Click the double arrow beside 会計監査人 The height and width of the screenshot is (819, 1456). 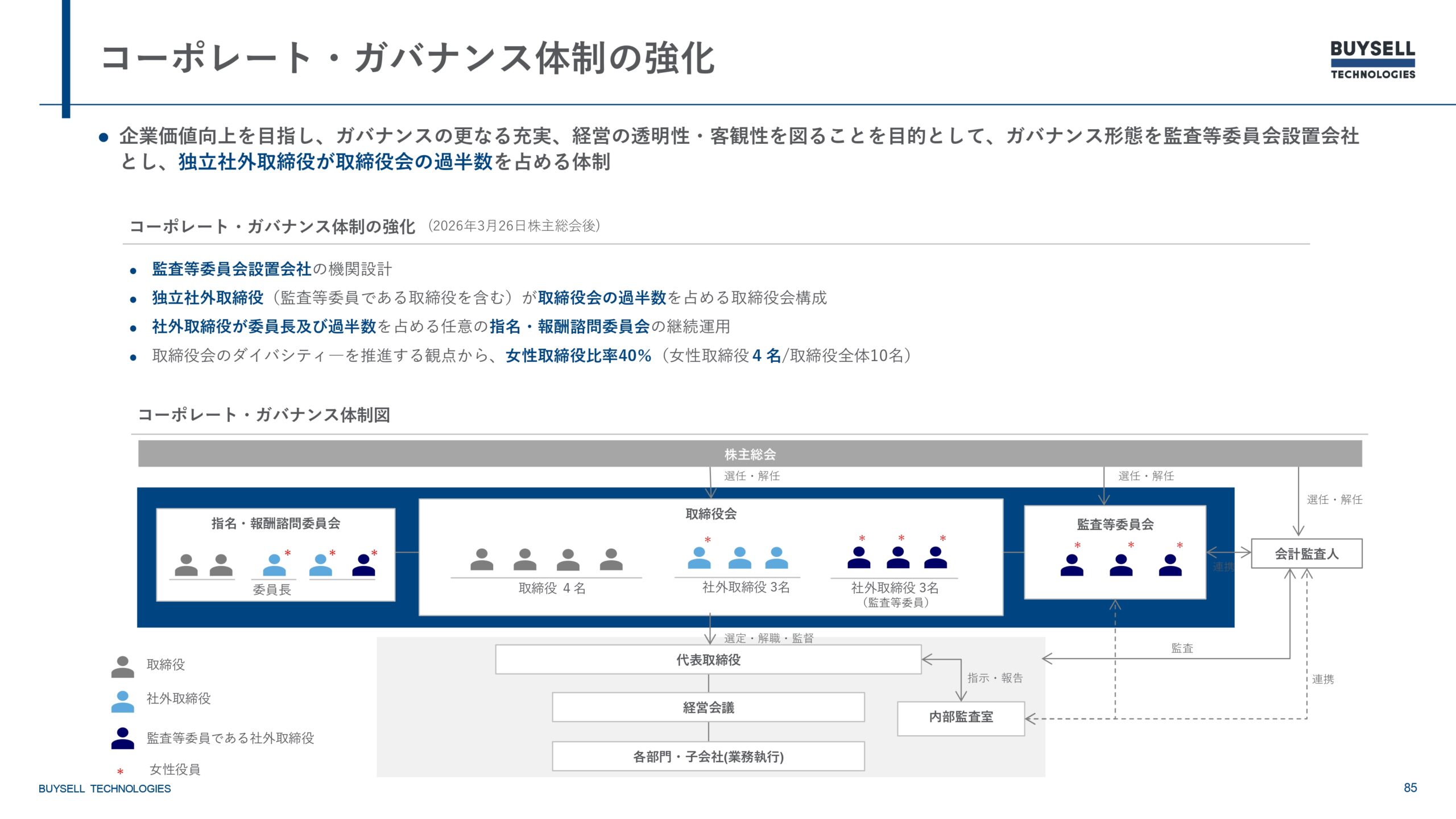click(1228, 552)
